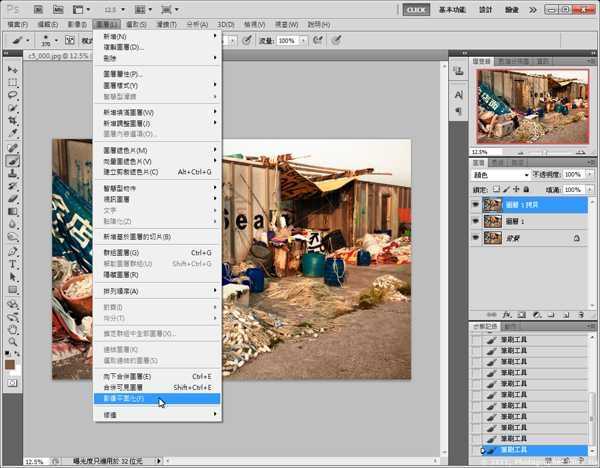Select the Hand tool
Screen dimensions: 600x468
click(13, 328)
